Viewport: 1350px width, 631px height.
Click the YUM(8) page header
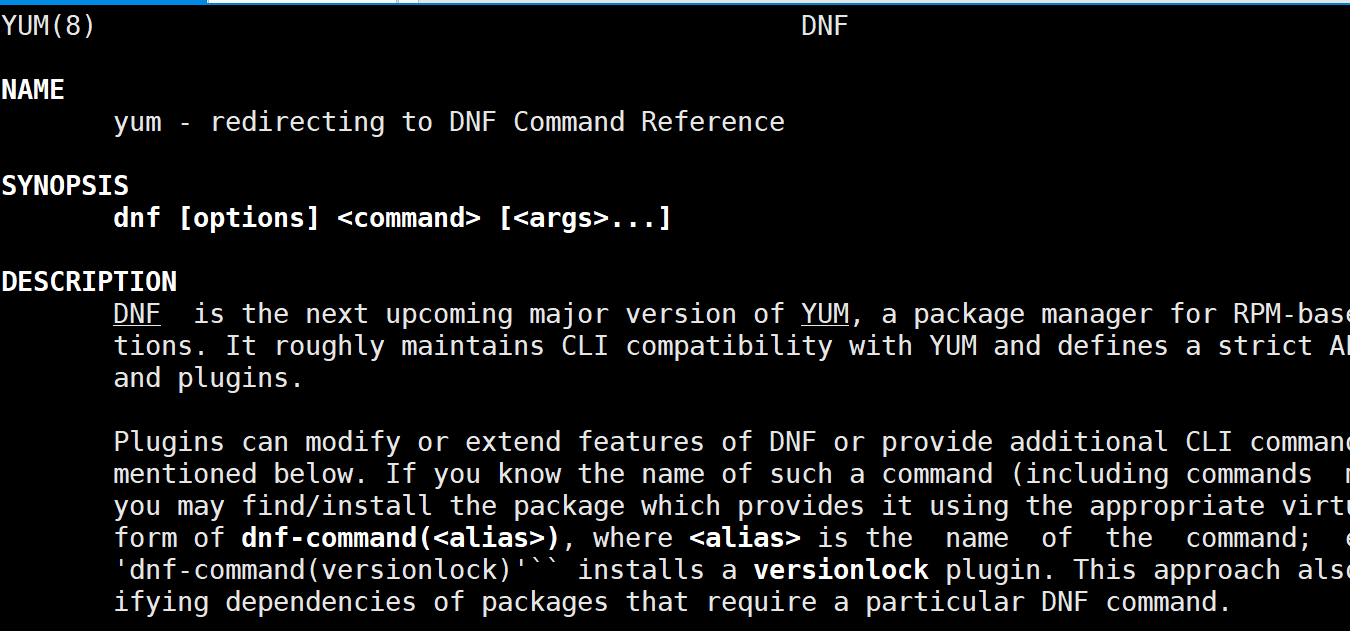[48, 26]
